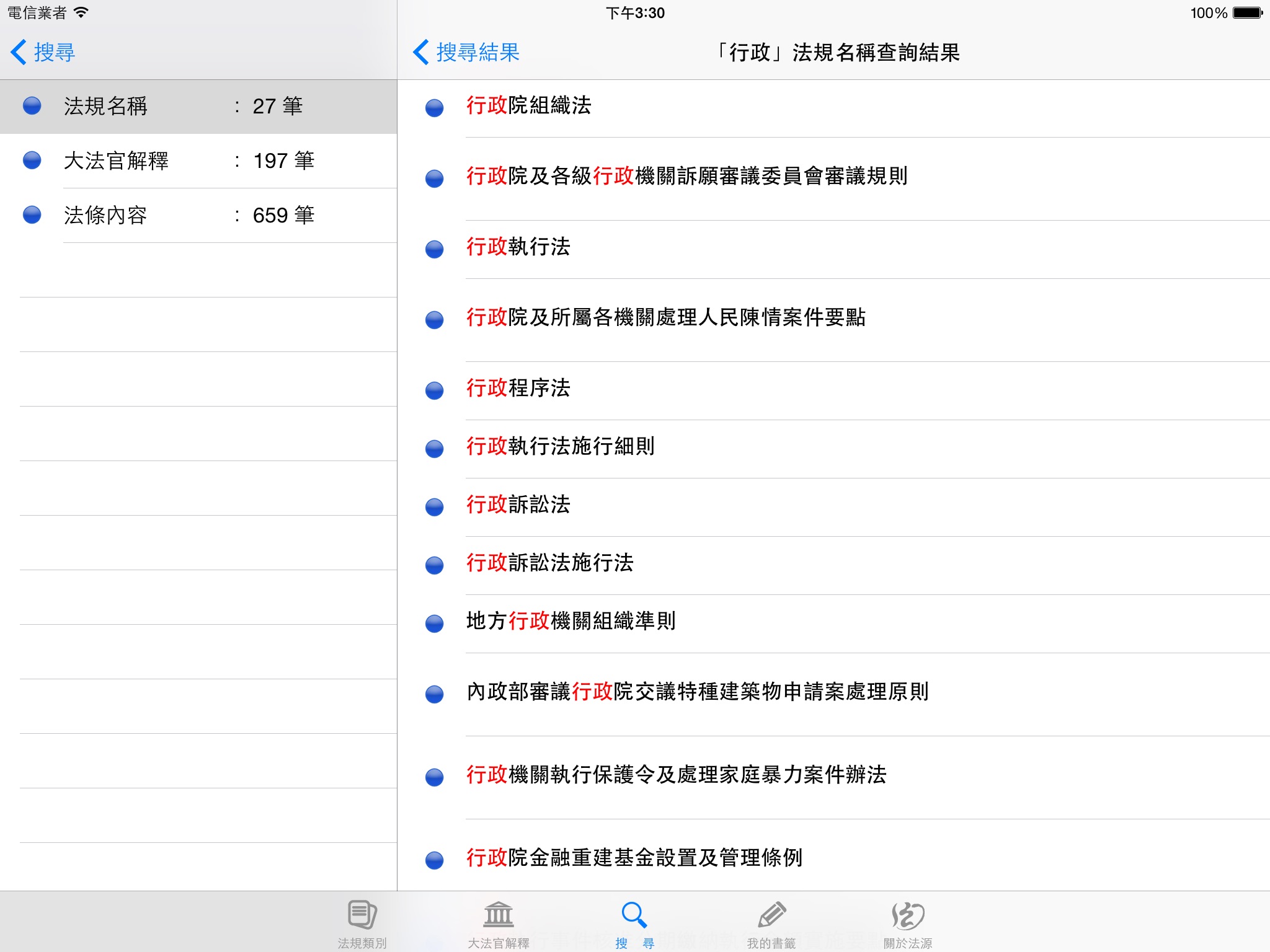Select 法規名稱 27 筆 category row
The image size is (1270, 952).
click(x=198, y=107)
